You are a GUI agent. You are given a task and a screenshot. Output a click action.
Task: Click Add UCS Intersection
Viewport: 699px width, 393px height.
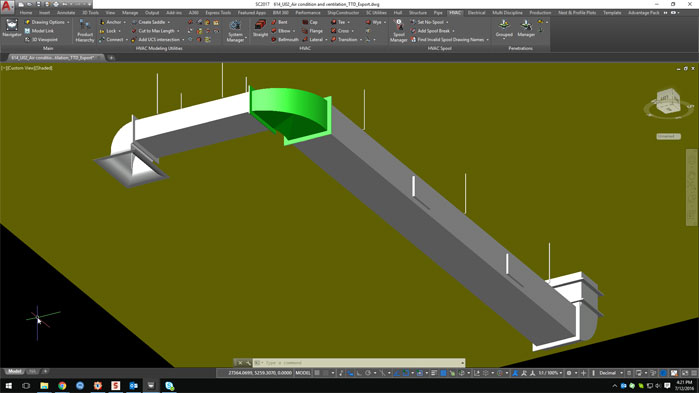pyautogui.click(x=158, y=40)
